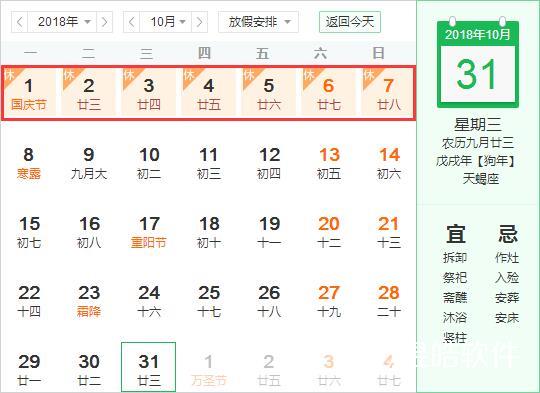Click 入殓 under 忌
This screenshot has width=540, height=393.
507,278
